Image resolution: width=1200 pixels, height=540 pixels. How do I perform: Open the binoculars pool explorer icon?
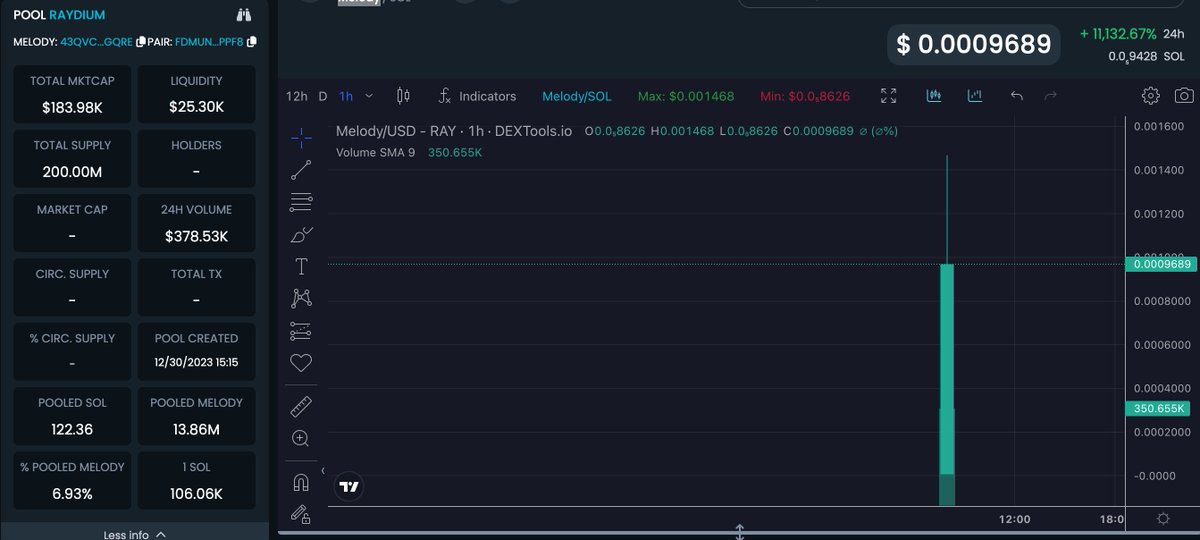coord(244,15)
